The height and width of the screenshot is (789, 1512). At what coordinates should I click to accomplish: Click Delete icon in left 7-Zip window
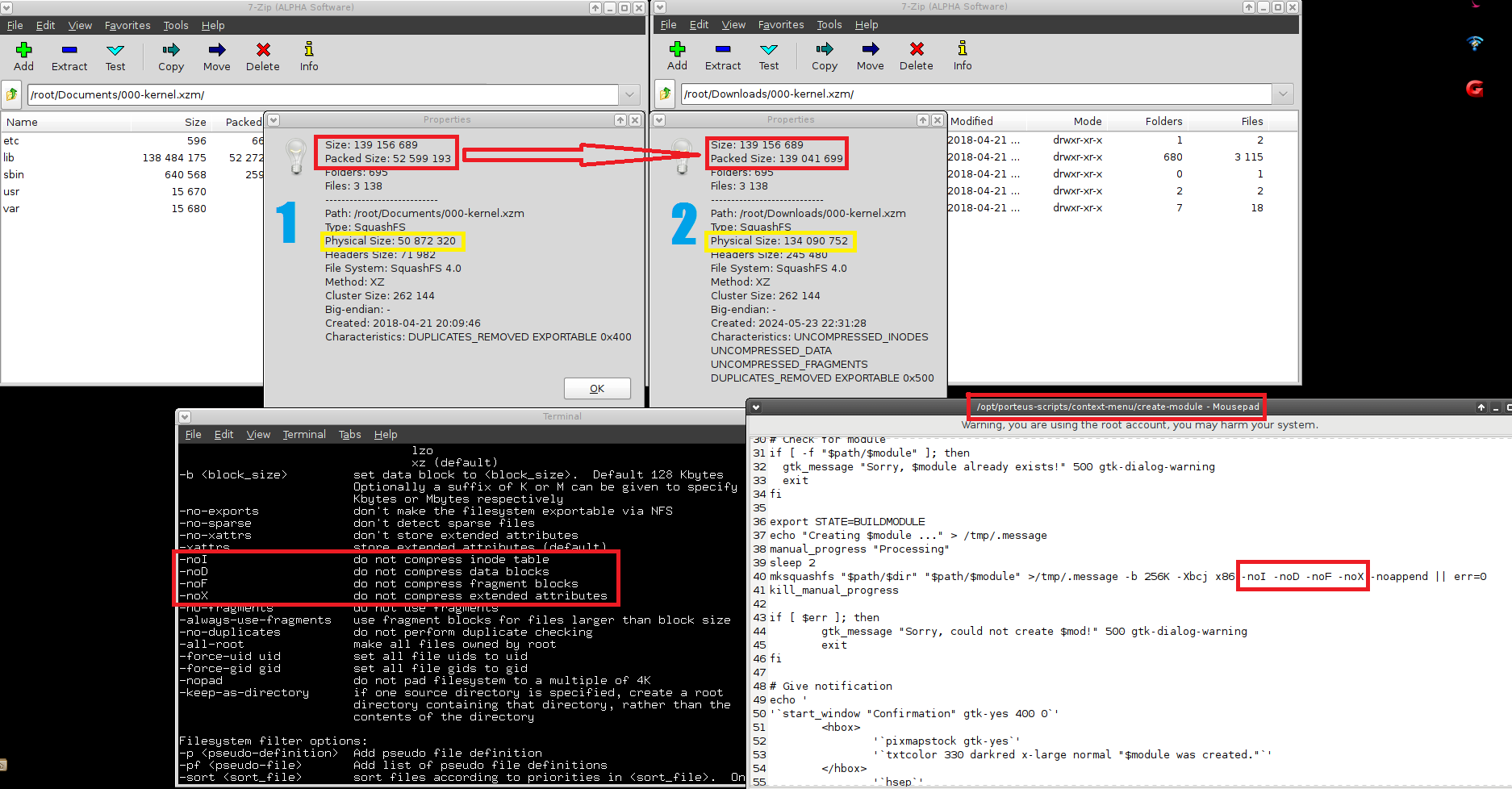(263, 50)
